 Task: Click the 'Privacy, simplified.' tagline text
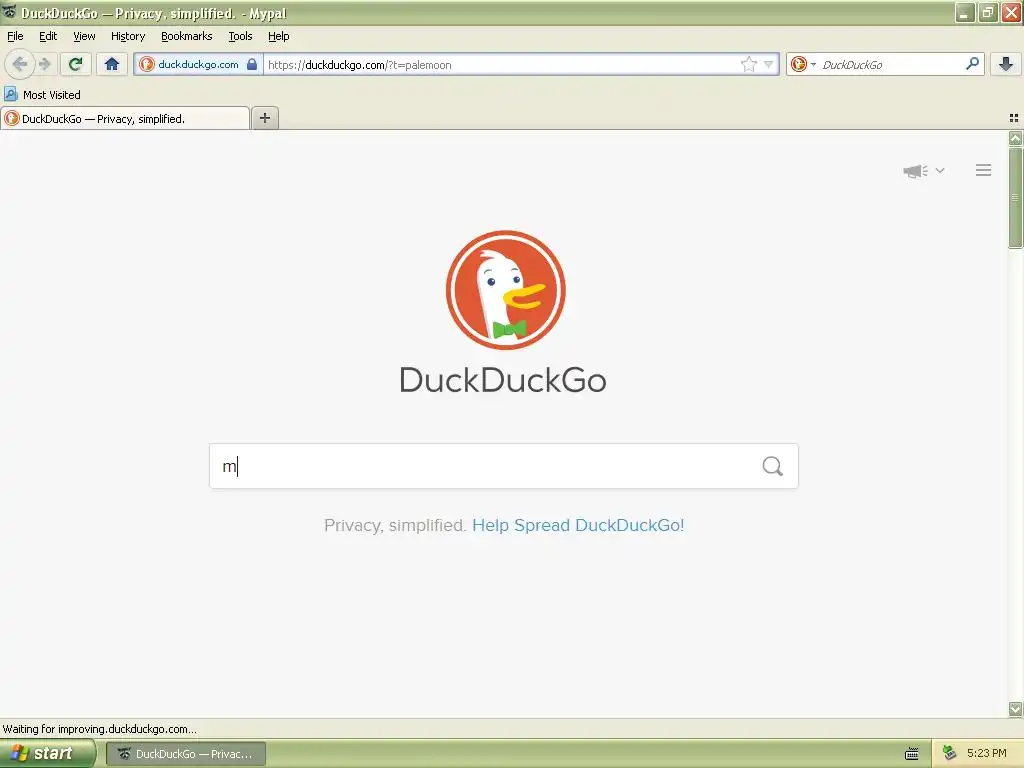[394, 525]
